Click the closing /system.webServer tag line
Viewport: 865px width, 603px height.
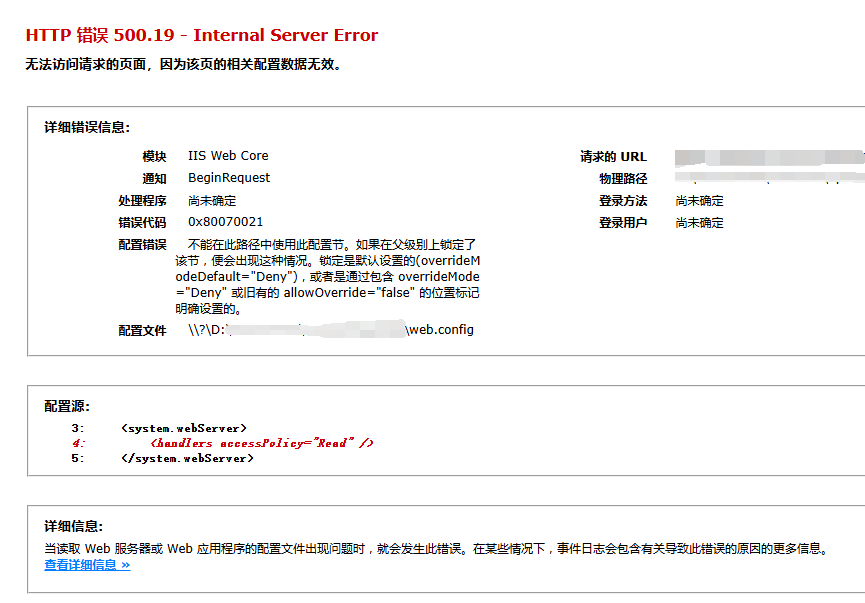click(187, 458)
